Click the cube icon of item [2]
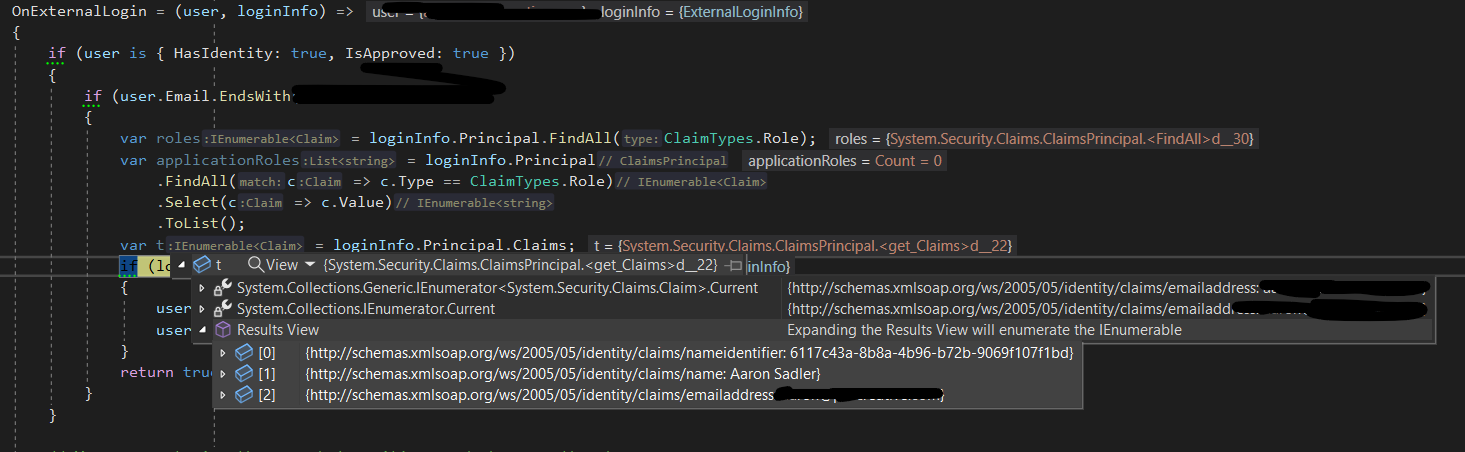 click(243, 396)
